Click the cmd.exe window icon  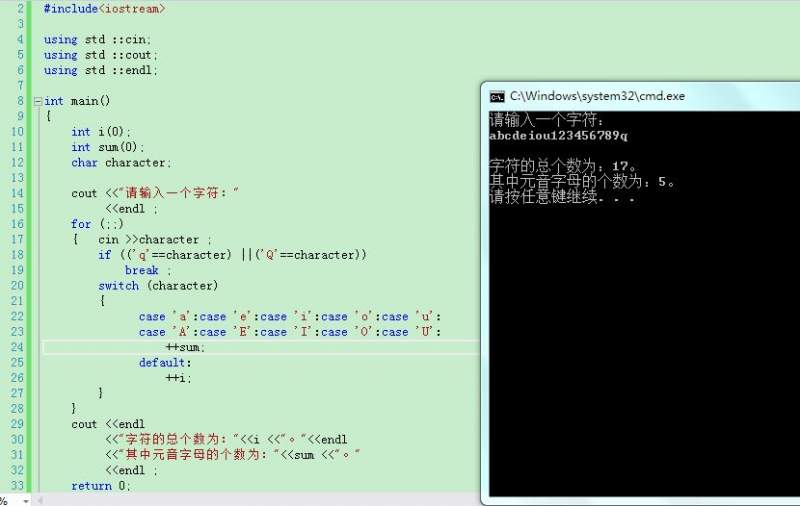click(x=497, y=96)
